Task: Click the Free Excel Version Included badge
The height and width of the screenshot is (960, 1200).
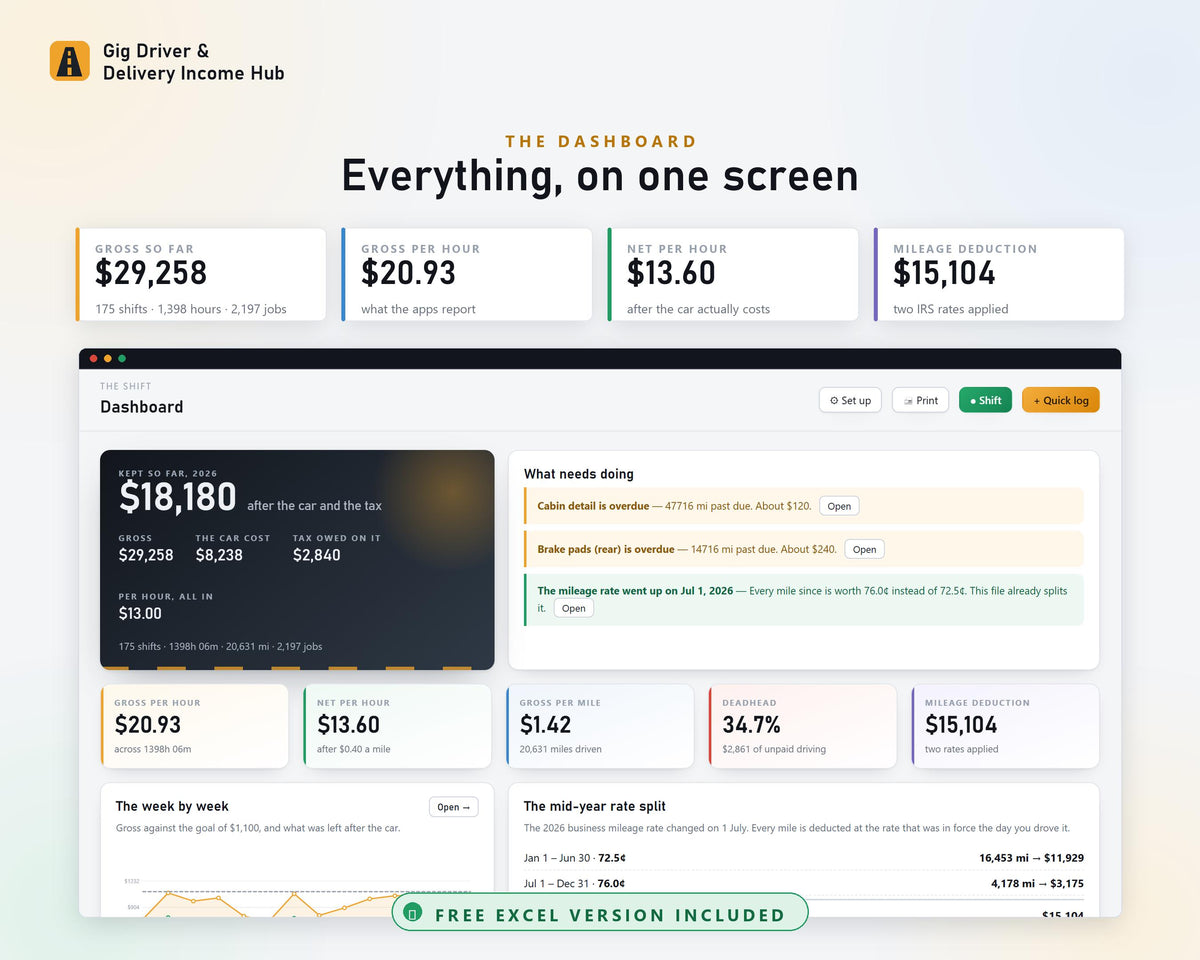Action: [x=599, y=914]
